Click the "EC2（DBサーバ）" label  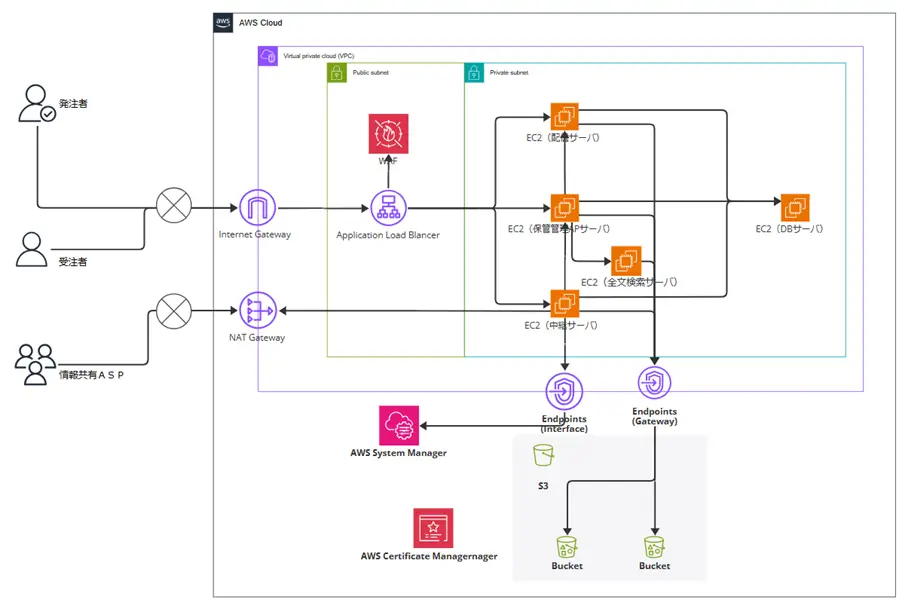click(x=789, y=229)
